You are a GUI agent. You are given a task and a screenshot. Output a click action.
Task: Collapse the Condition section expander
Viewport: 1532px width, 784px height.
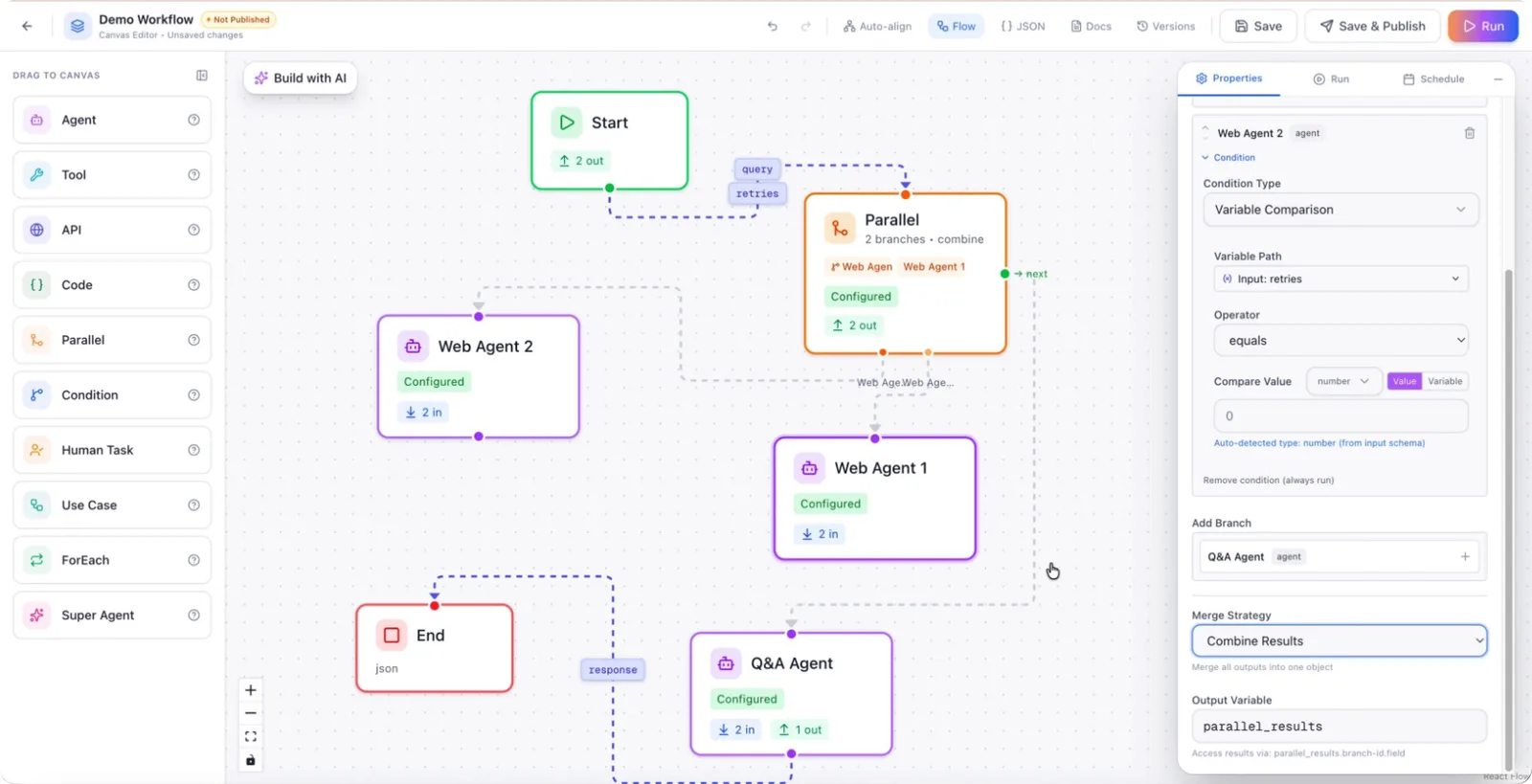click(x=1228, y=157)
